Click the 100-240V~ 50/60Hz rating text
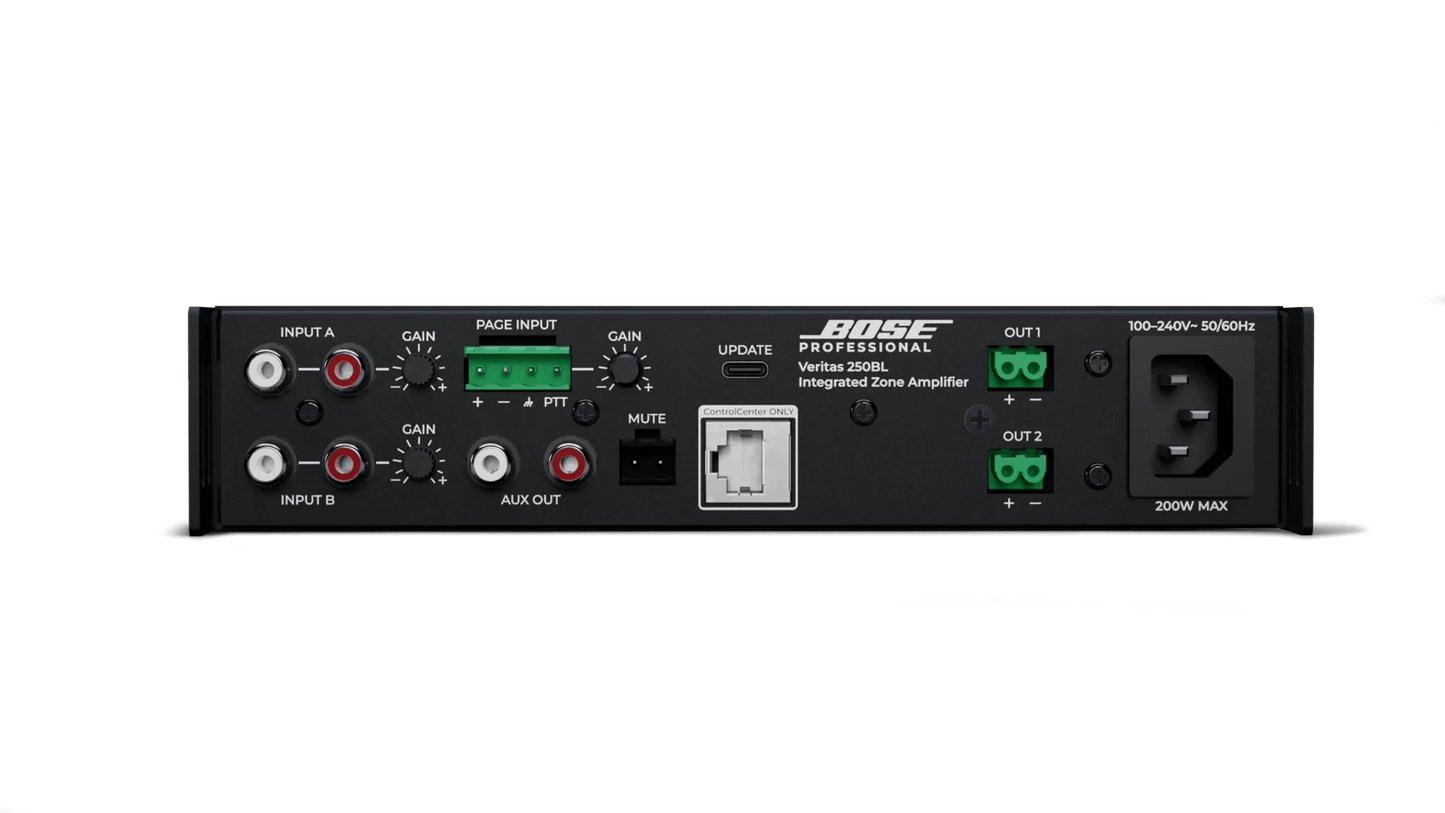The height and width of the screenshot is (813, 1445). coord(1193,325)
